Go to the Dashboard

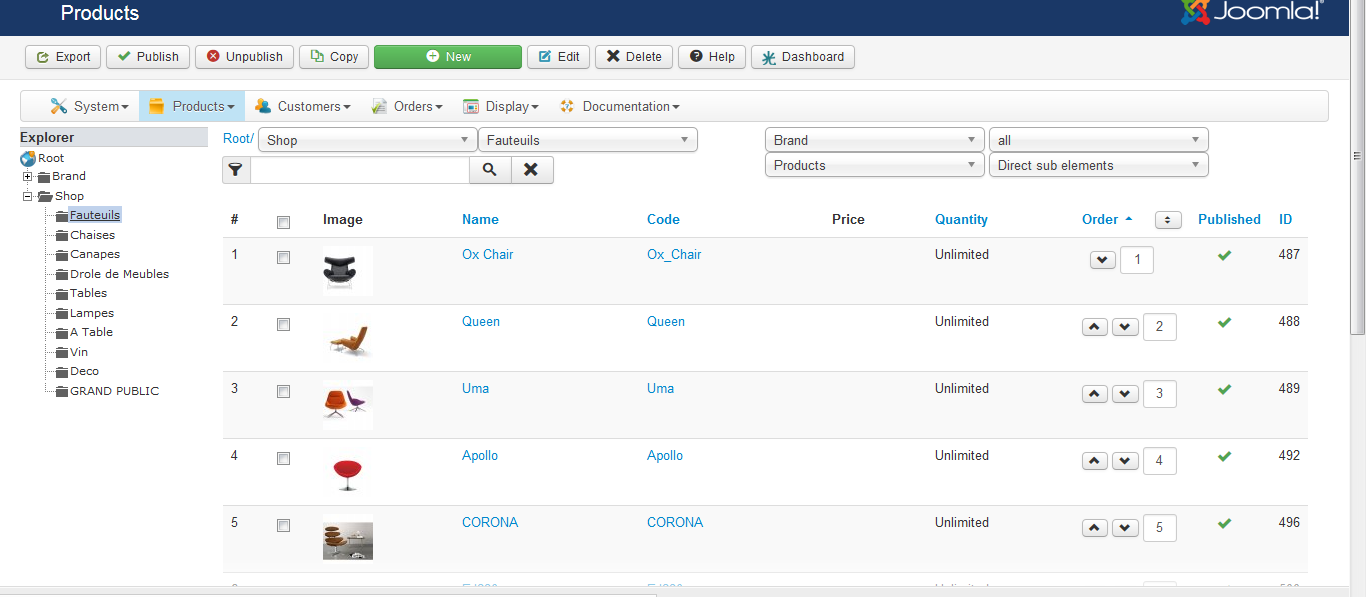point(803,57)
